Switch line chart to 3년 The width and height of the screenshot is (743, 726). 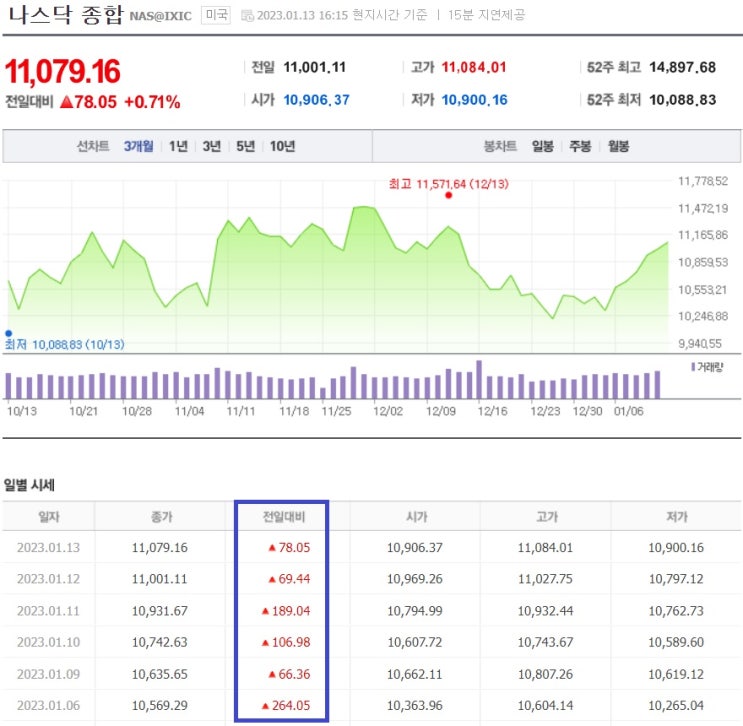click(212, 146)
